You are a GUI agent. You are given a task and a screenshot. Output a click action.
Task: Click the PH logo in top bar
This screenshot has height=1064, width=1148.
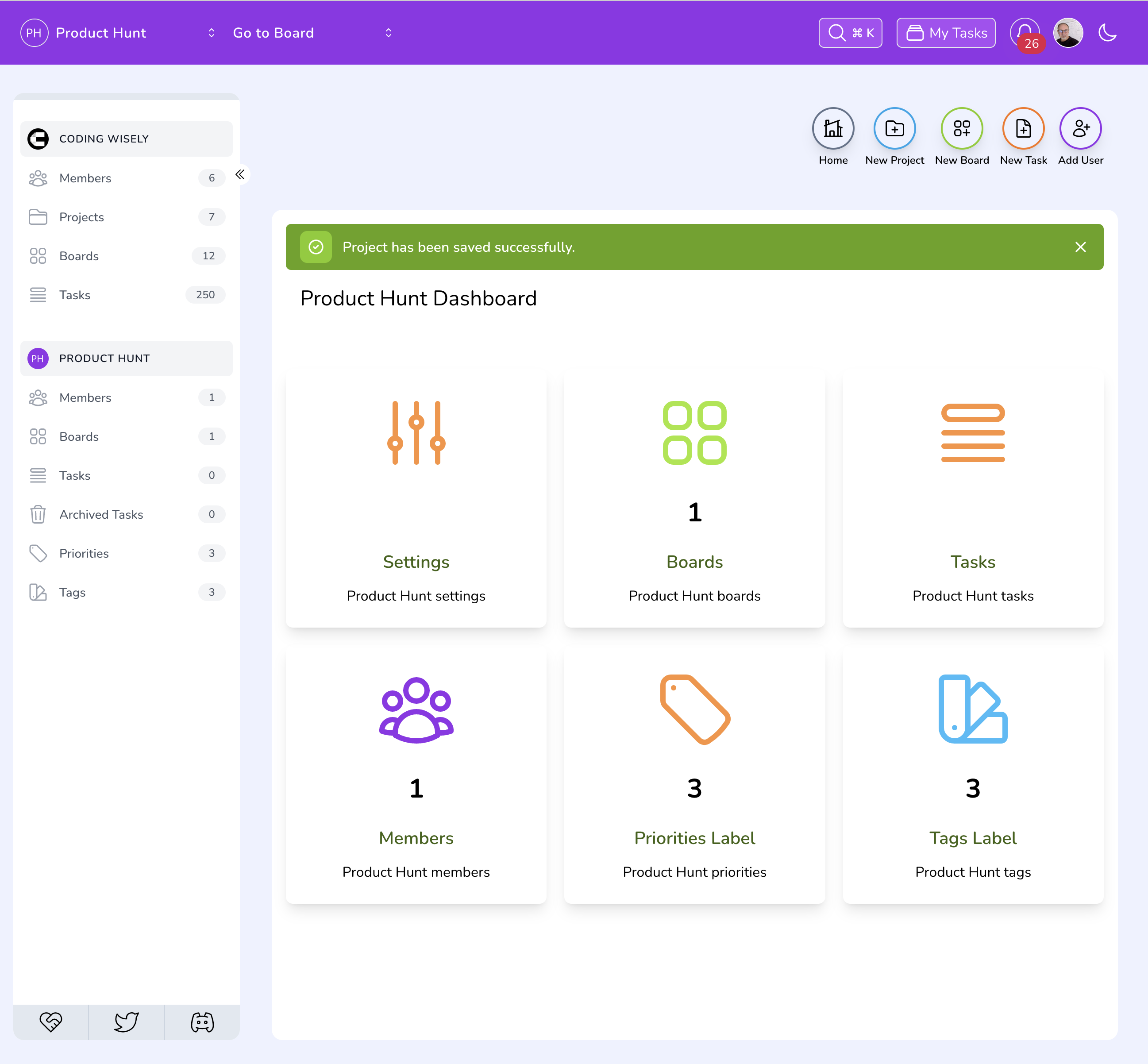[34, 33]
